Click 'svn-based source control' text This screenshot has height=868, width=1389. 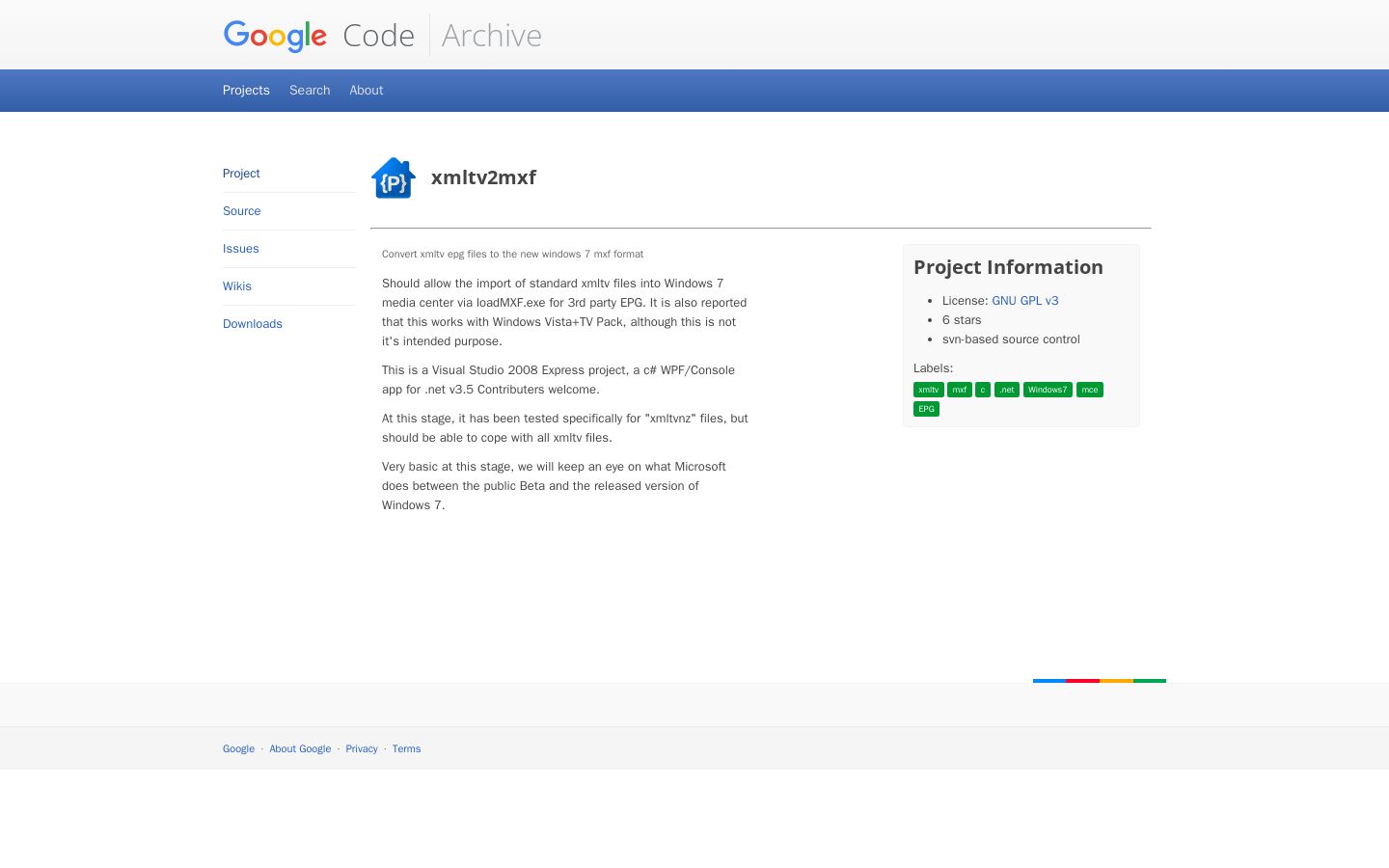1011,339
